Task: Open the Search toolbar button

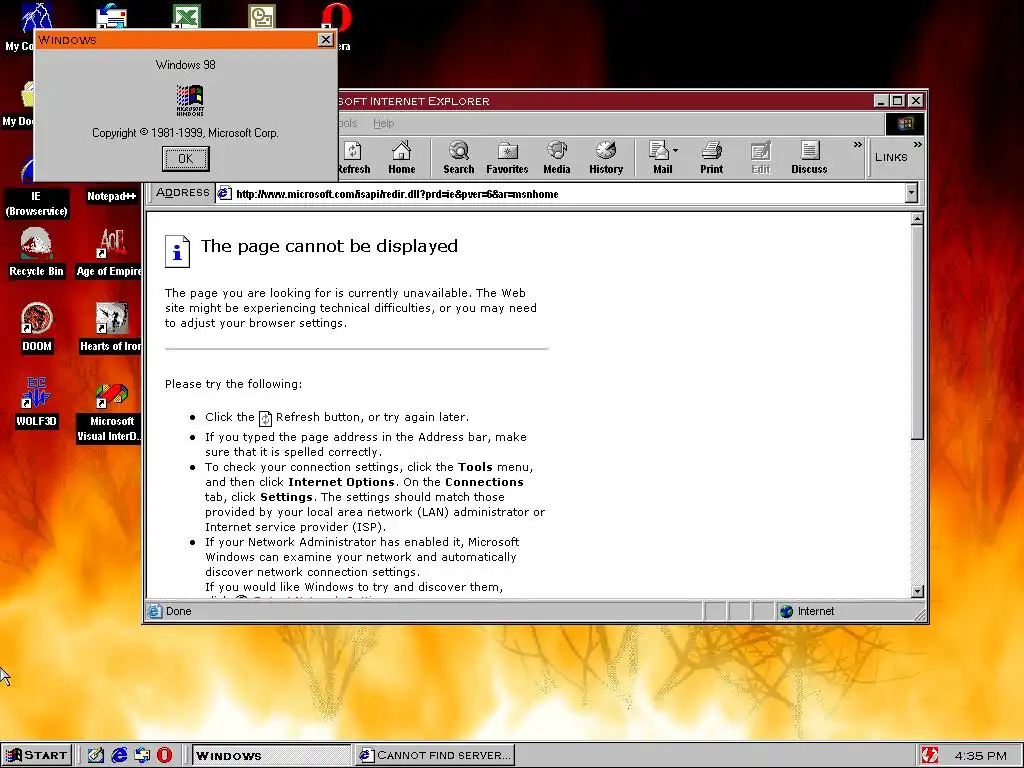Action: point(458,158)
